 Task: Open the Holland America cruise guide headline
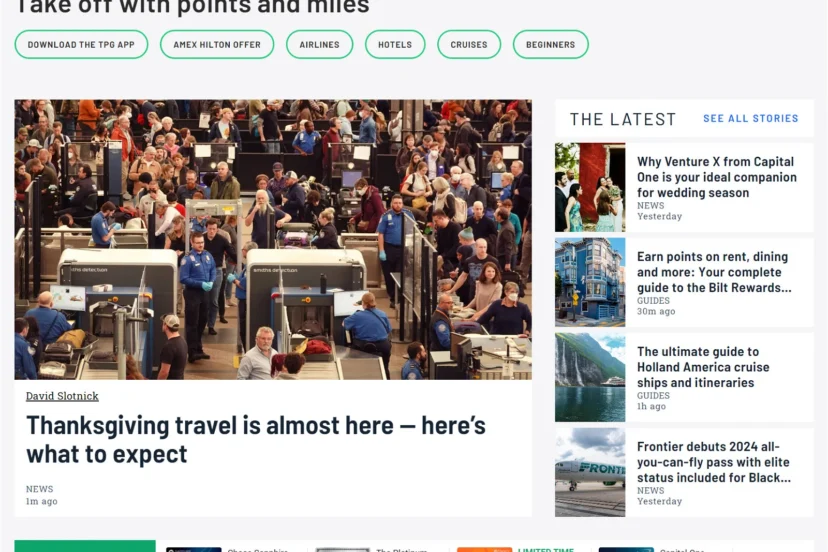[703, 367]
